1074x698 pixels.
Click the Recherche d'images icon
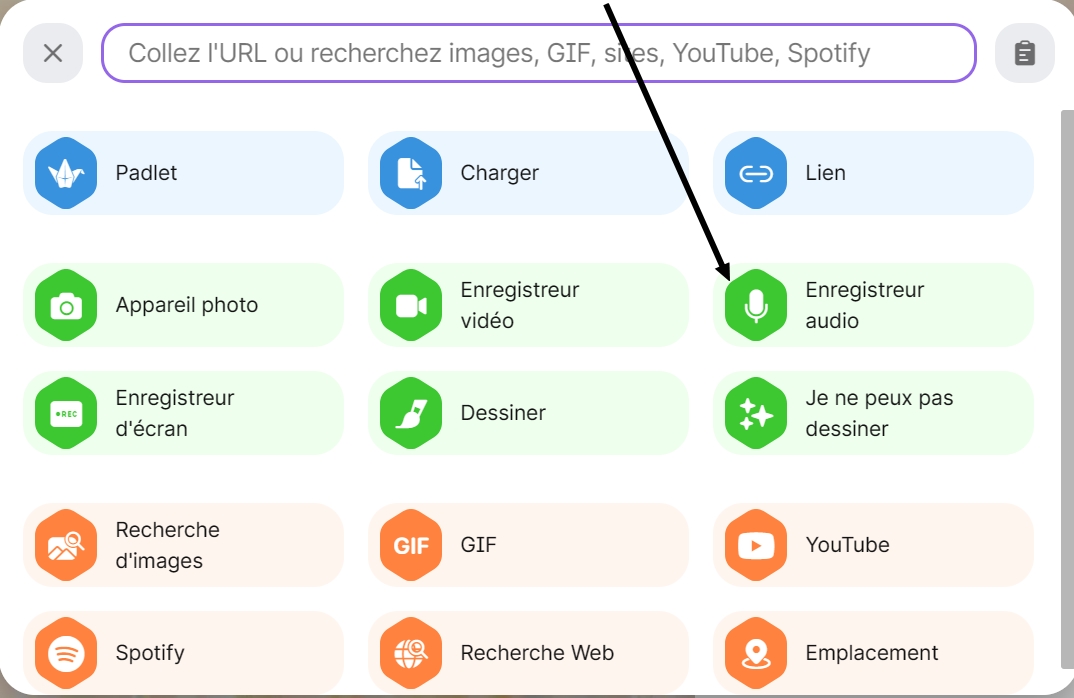66,545
